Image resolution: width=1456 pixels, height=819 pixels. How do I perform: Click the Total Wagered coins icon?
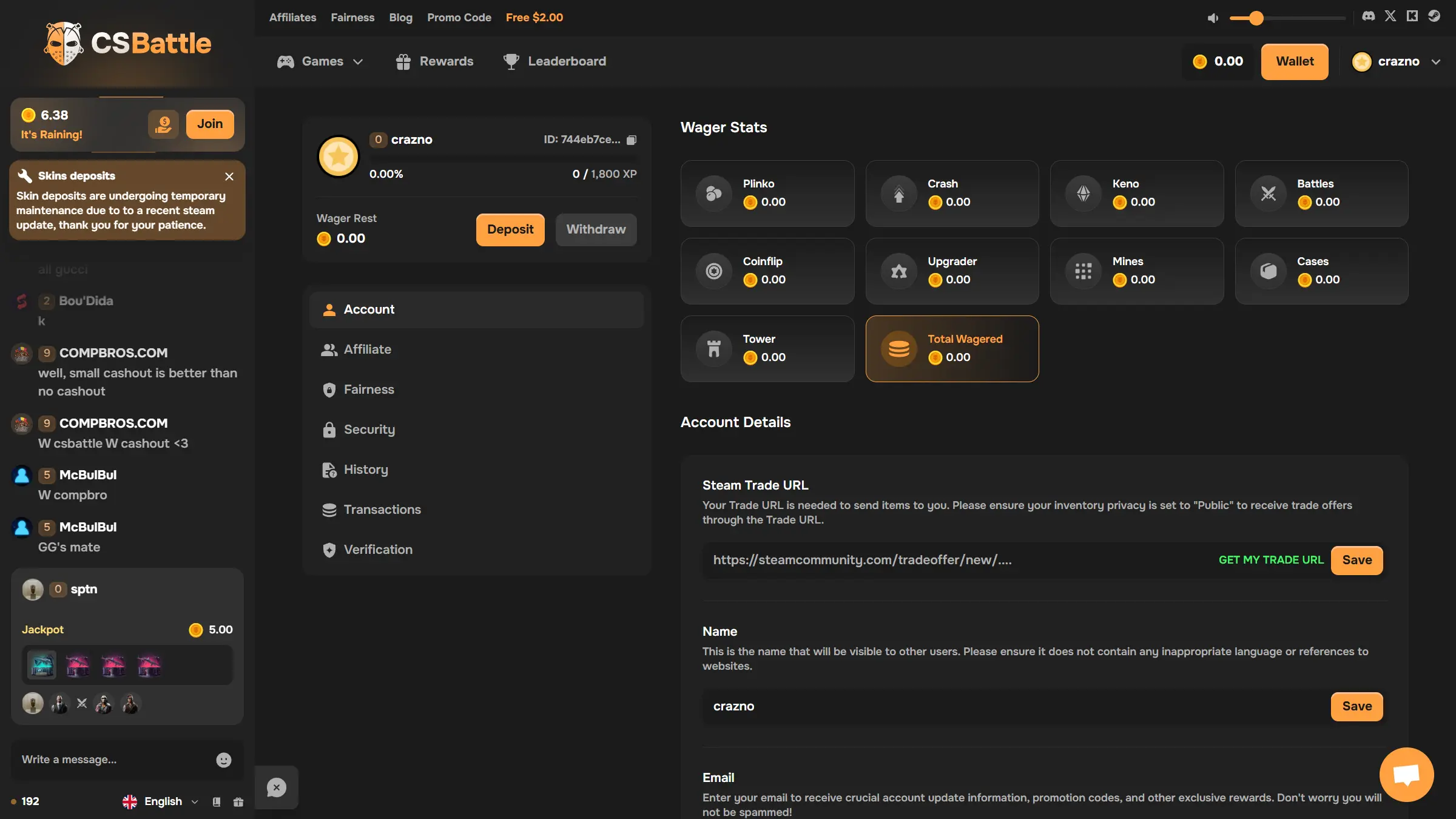click(x=899, y=349)
